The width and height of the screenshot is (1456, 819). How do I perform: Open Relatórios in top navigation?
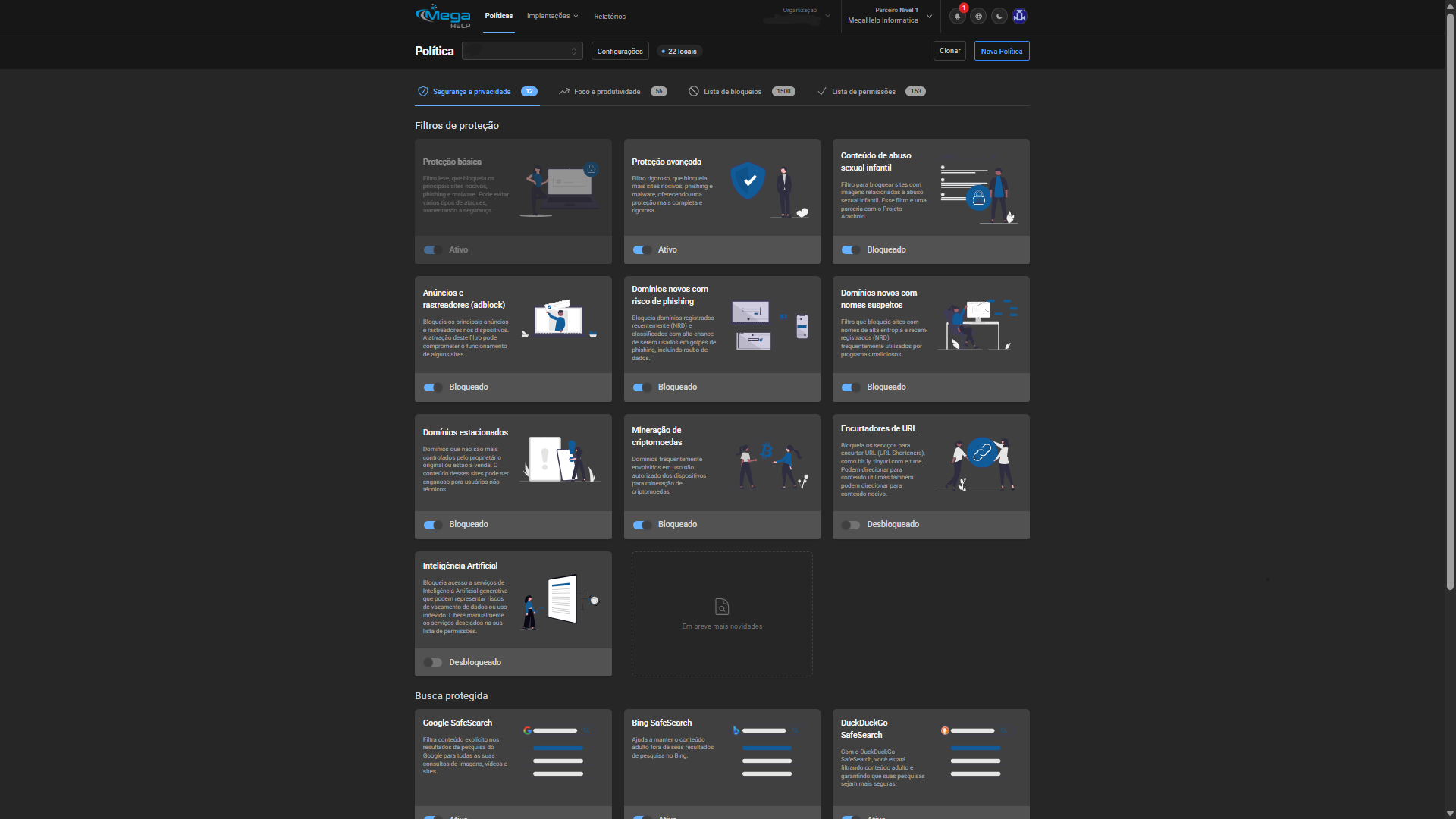click(610, 17)
